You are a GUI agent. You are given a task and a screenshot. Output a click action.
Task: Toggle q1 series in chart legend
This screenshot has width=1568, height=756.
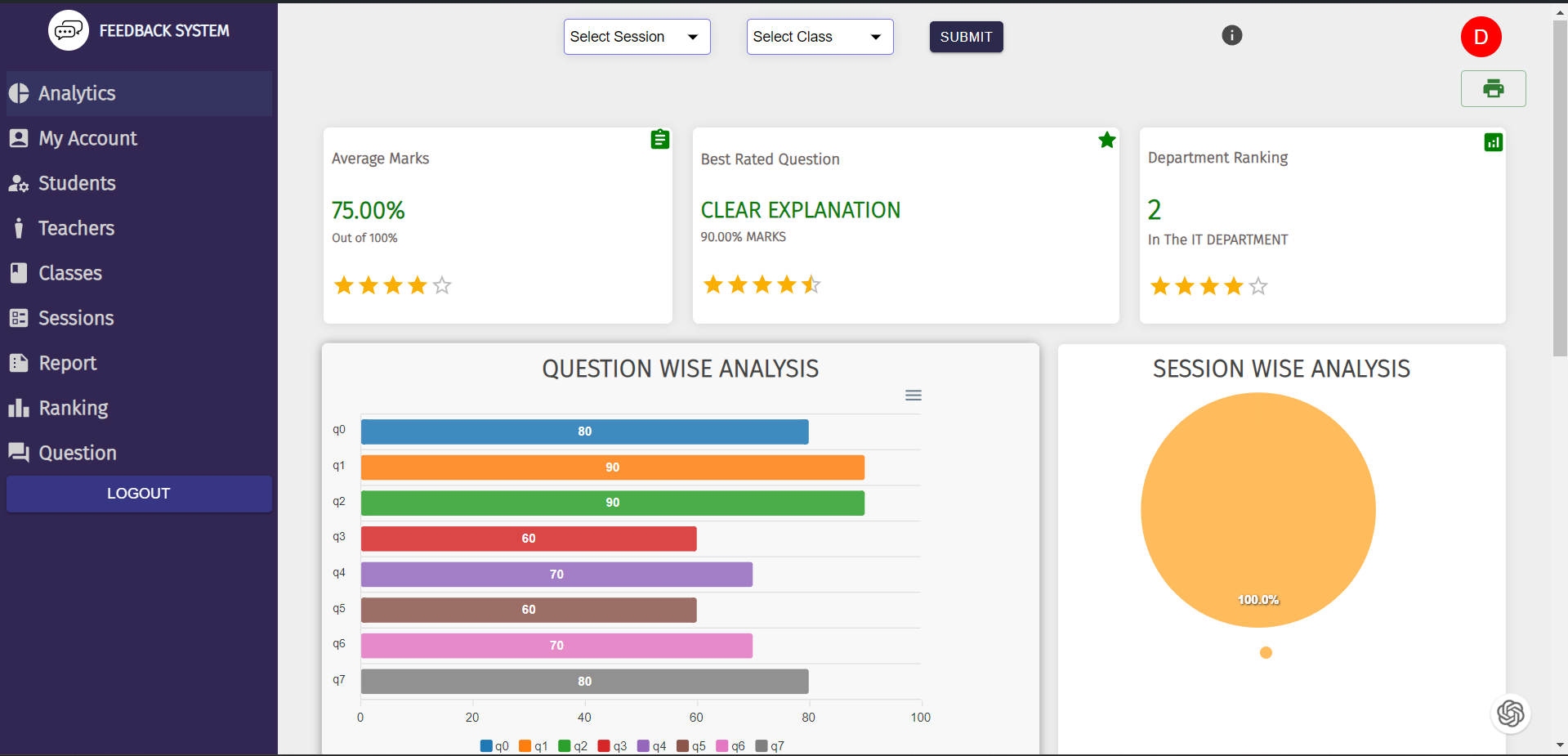(x=534, y=745)
